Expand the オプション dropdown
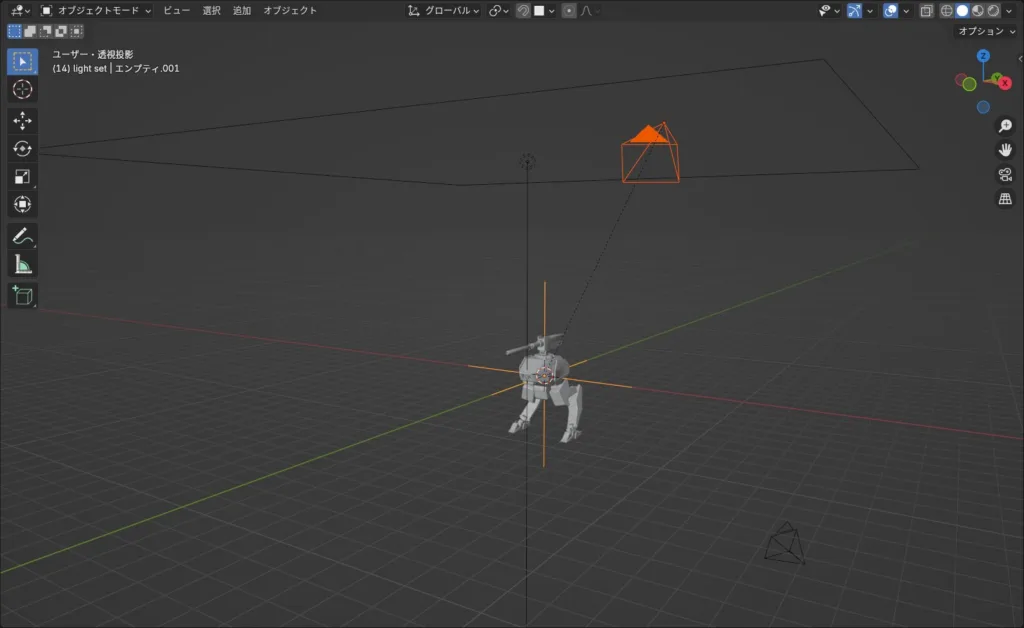 click(x=985, y=31)
